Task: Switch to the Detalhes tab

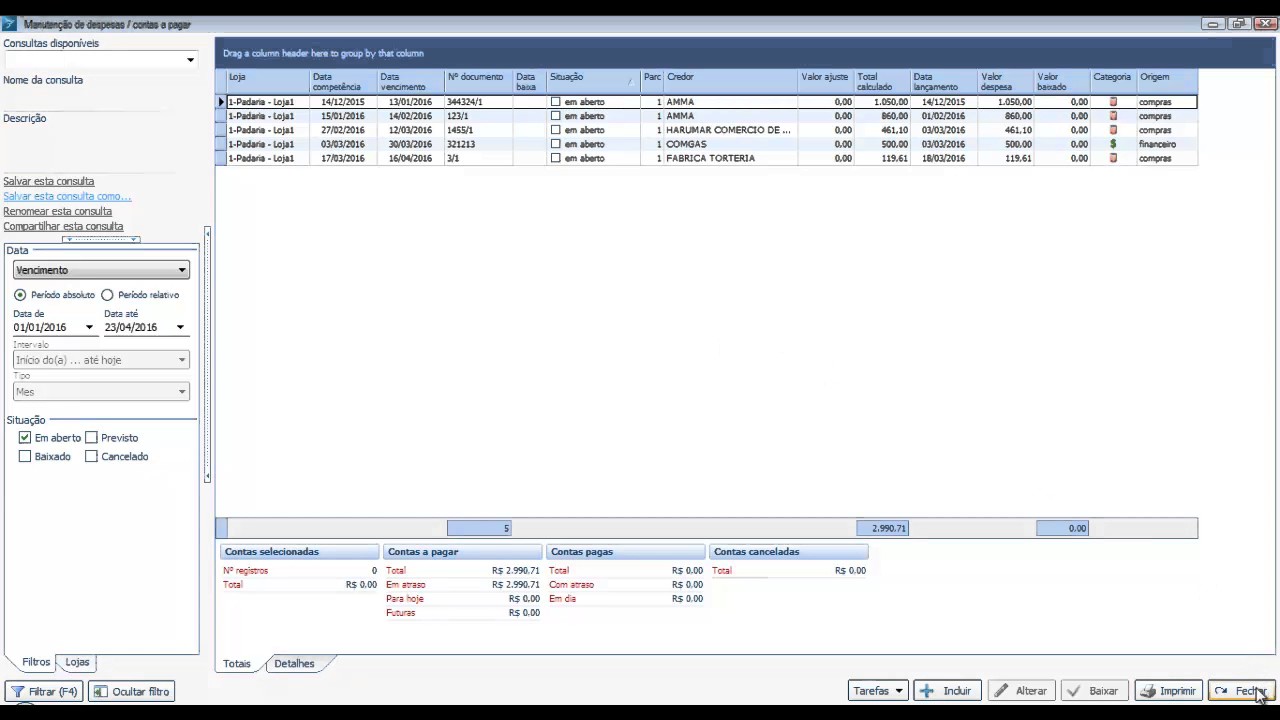Action: pos(294,664)
